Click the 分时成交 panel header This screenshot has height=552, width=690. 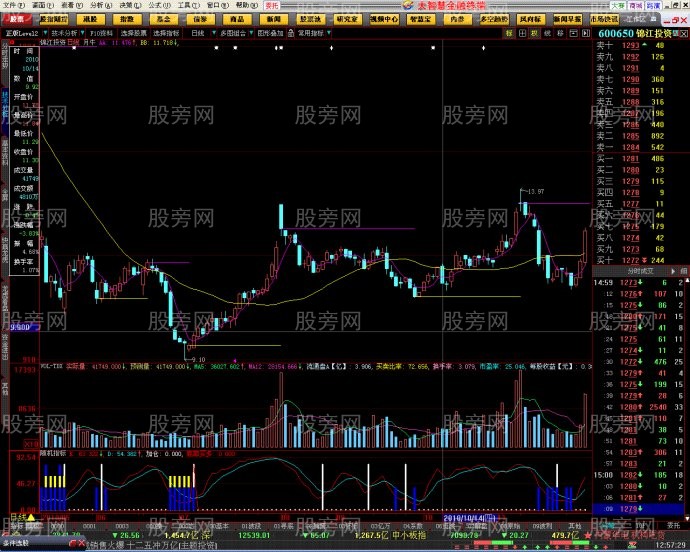(x=640, y=271)
